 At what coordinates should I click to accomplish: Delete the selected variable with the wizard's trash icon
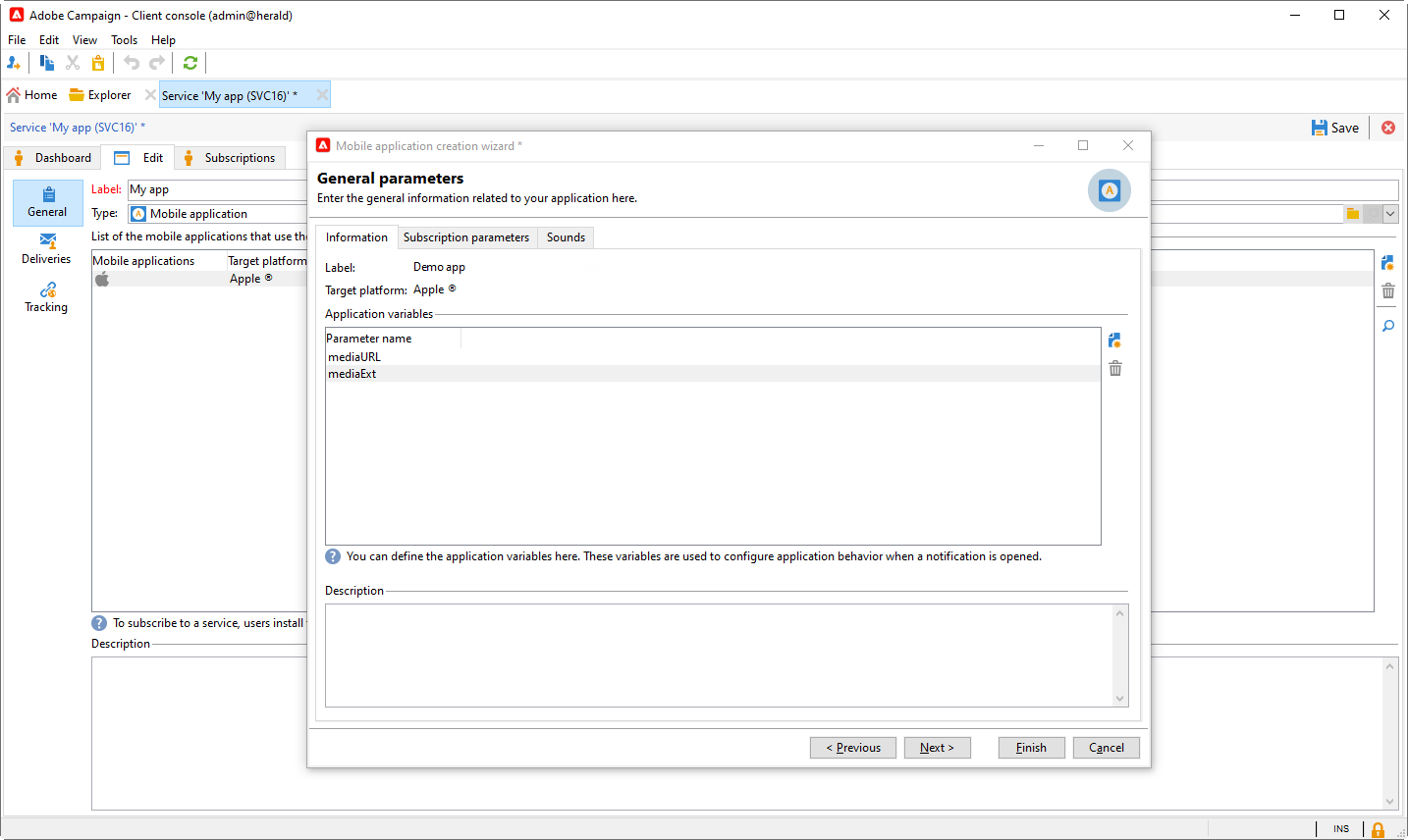[x=1115, y=368]
